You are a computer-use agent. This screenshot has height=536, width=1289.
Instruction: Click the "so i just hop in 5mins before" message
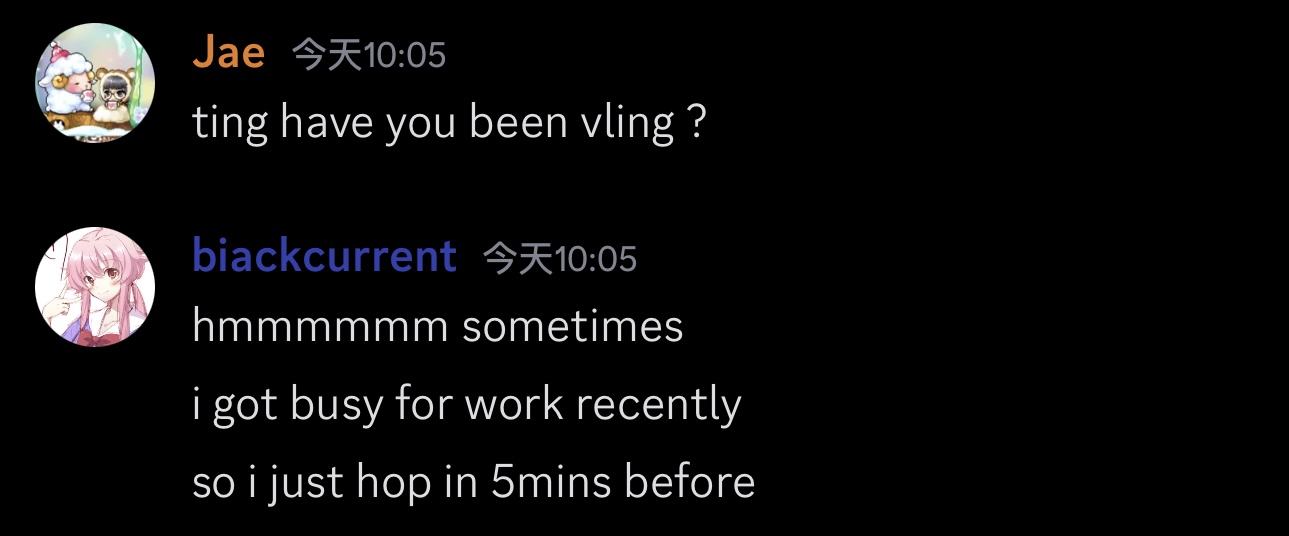click(x=473, y=483)
